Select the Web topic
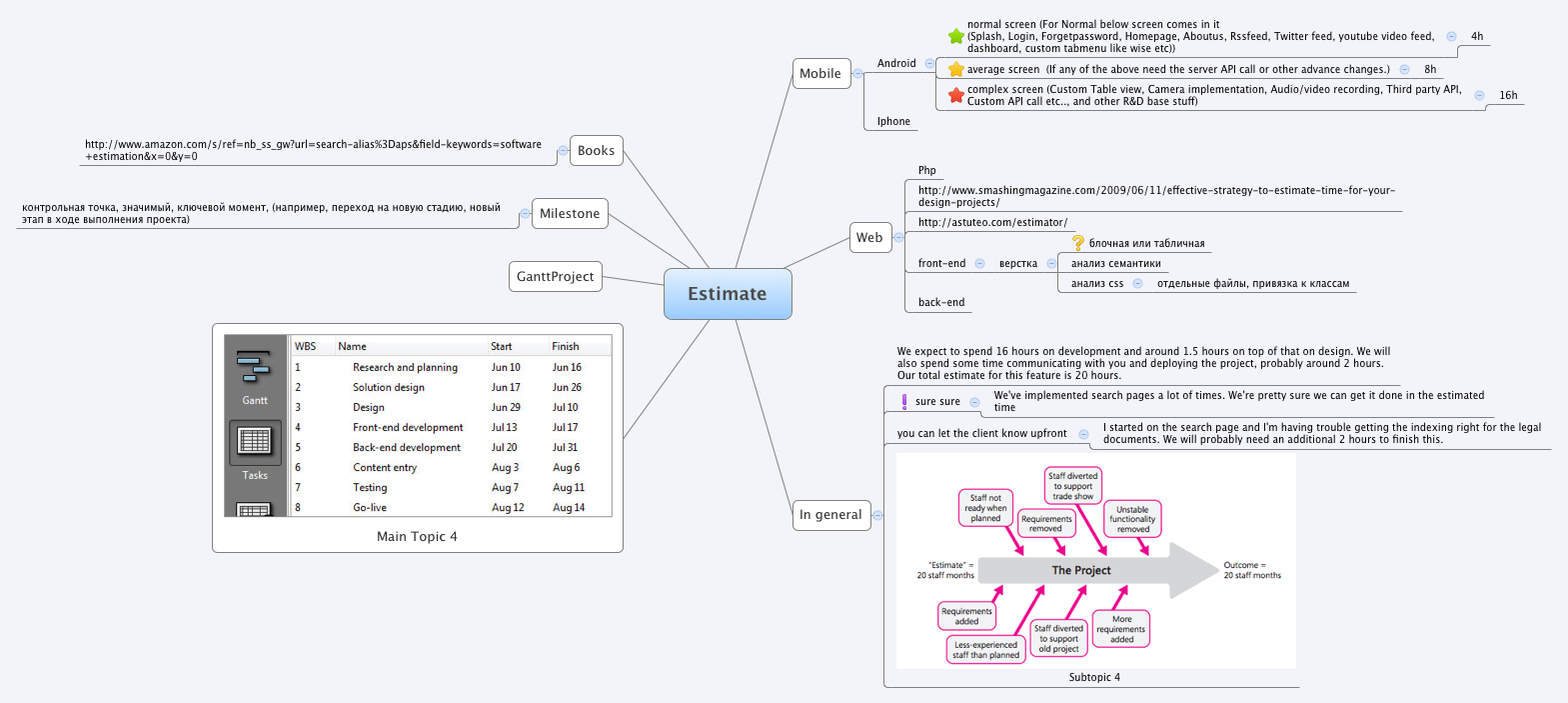The width and height of the screenshot is (1568, 703). point(869,237)
